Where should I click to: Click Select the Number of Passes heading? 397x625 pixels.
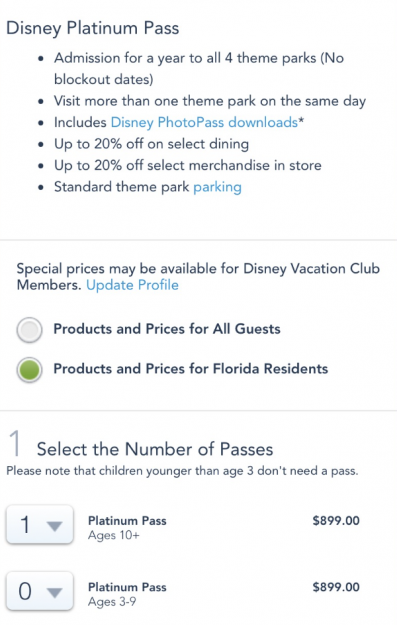155,449
